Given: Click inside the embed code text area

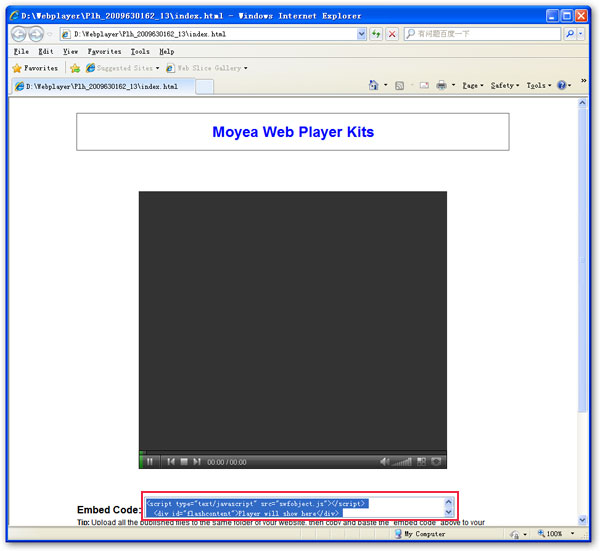Looking at the screenshot, I should click(x=294, y=508).
